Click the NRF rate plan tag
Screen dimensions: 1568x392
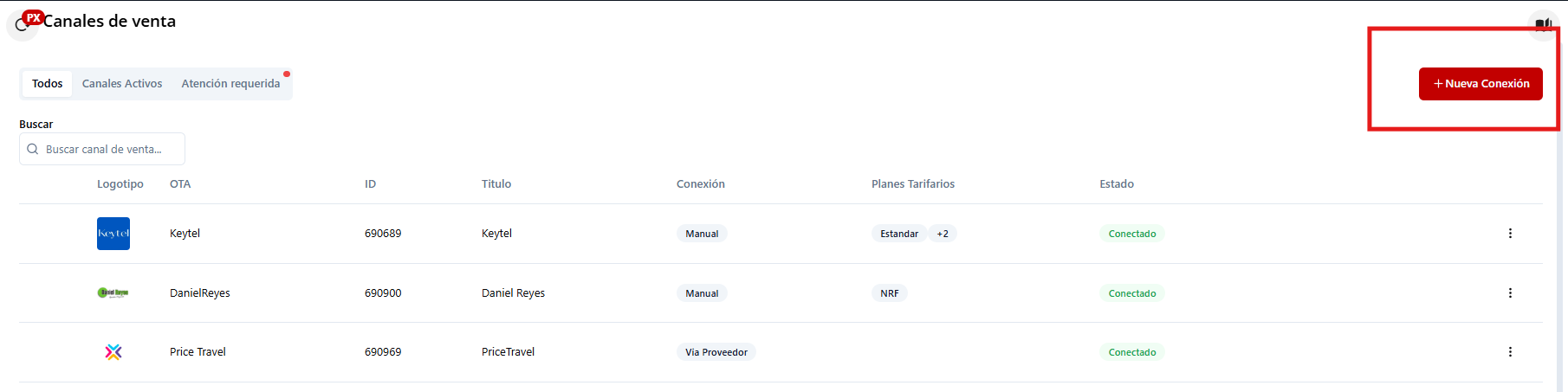[890, 293]
